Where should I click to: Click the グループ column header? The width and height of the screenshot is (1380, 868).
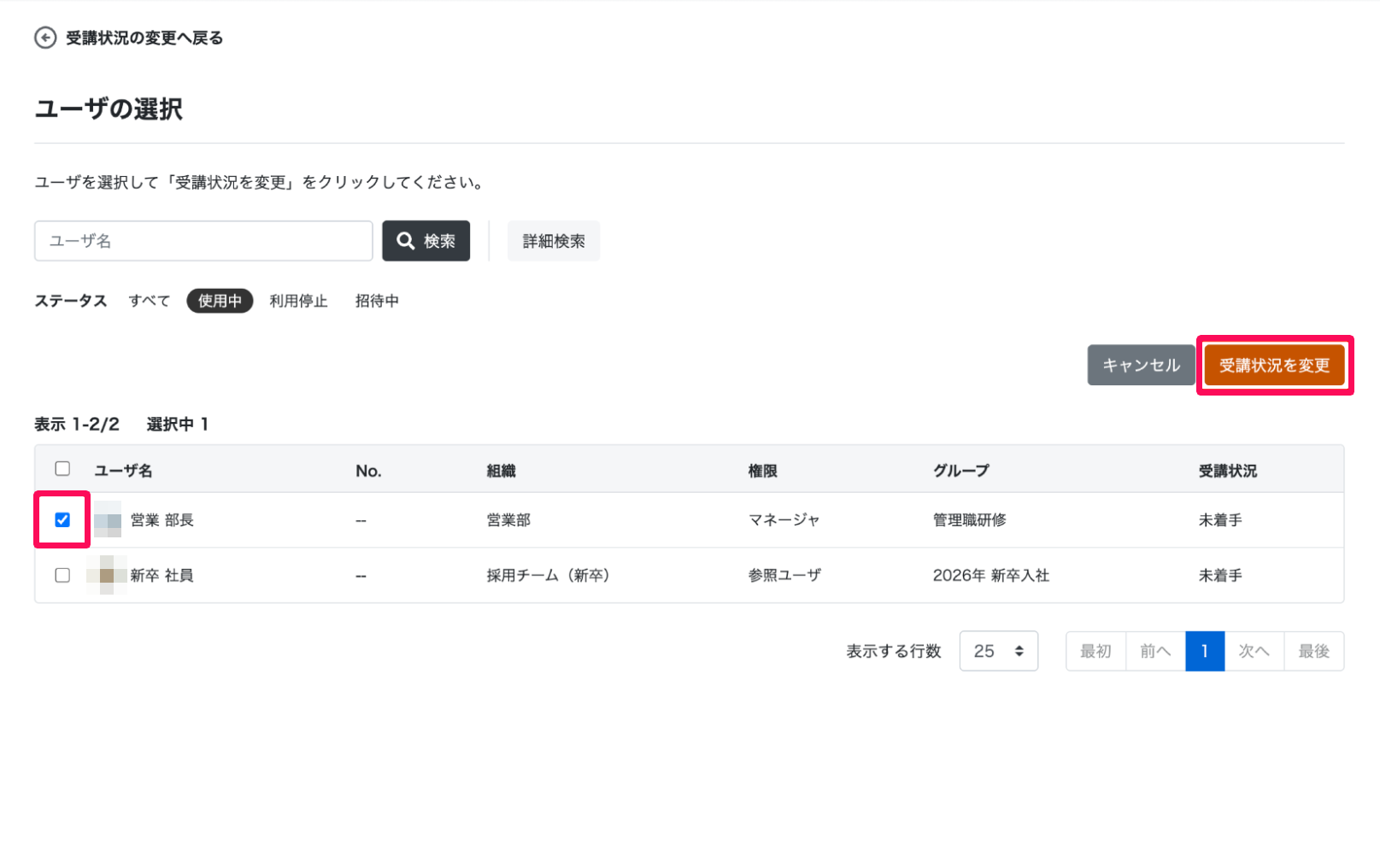[961, 471]
